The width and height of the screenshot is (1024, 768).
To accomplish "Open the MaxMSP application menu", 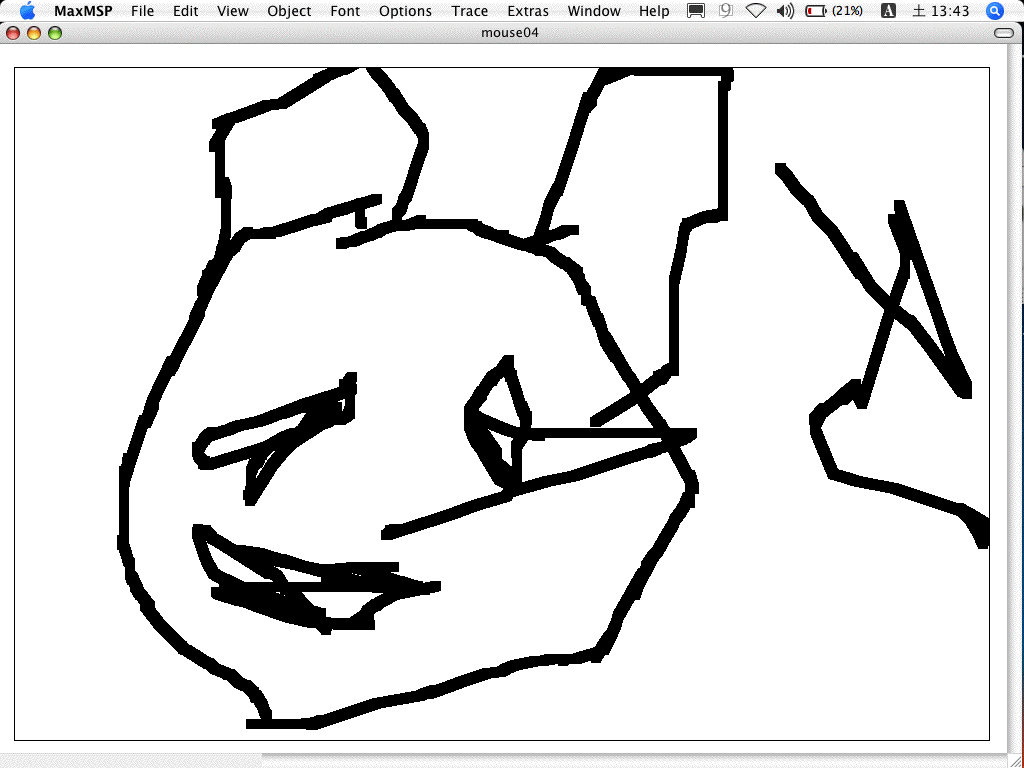I will (83, 11).
